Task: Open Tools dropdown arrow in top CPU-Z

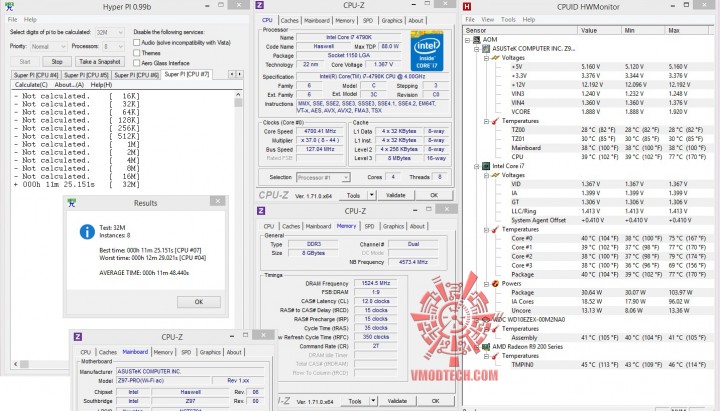Action: click(x=372, y=195)
